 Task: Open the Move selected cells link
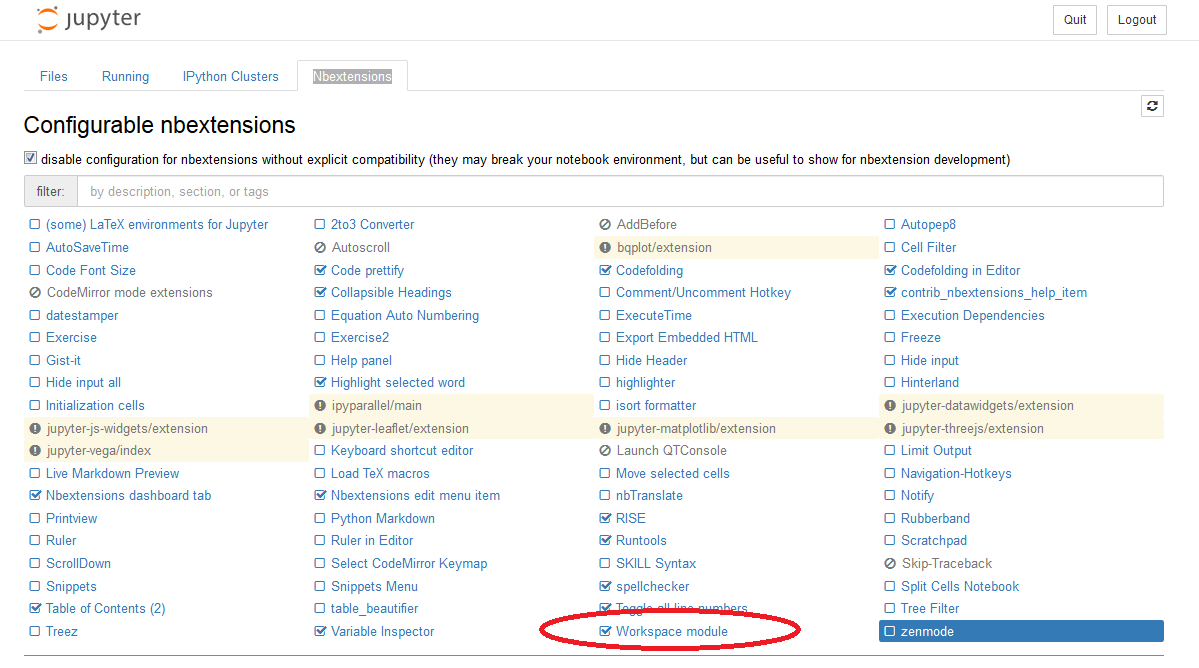pyautogui.click(x=673, y=474)
